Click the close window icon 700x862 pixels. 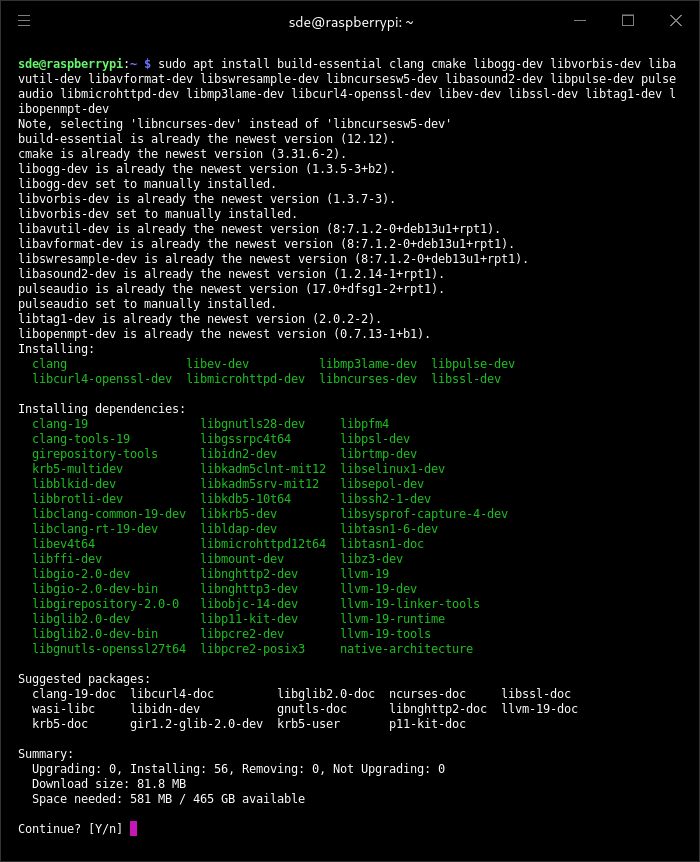pos(676,21)
